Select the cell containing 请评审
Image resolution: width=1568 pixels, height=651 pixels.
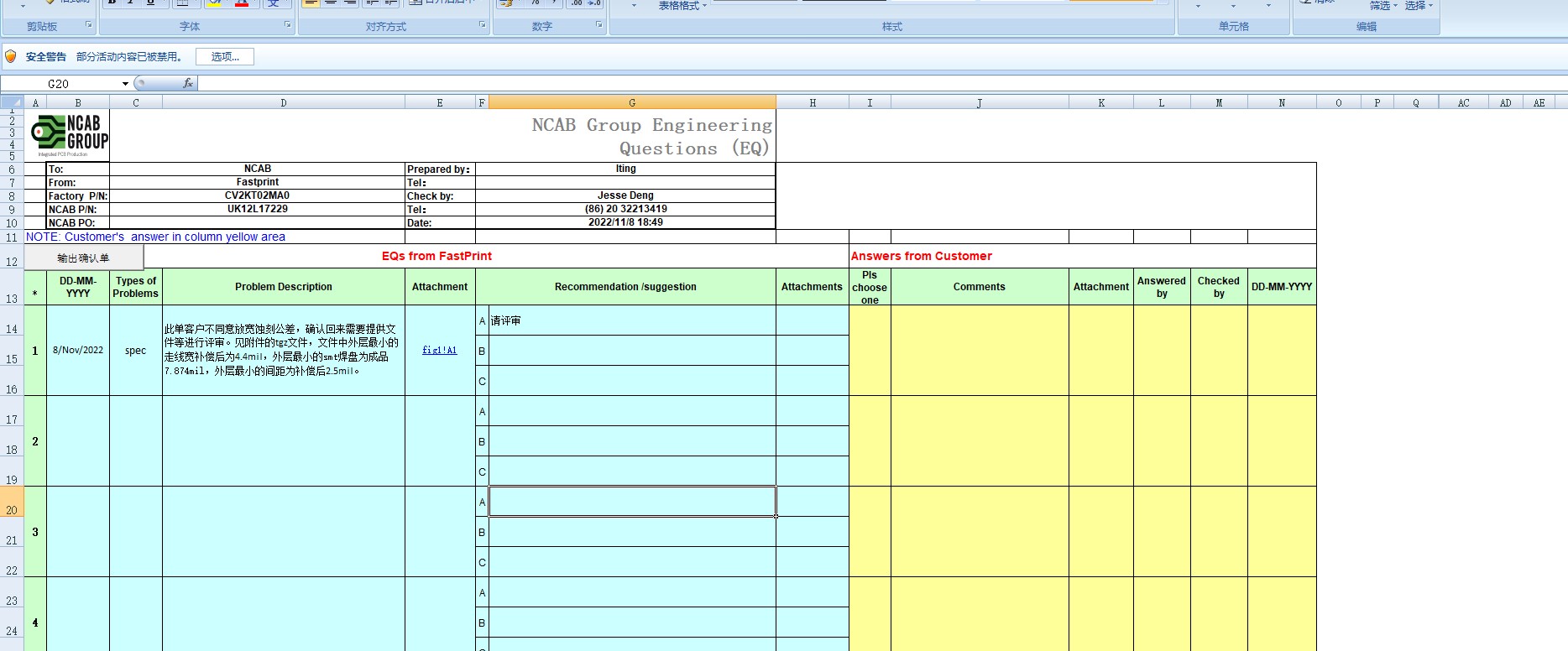coord(632,320)
